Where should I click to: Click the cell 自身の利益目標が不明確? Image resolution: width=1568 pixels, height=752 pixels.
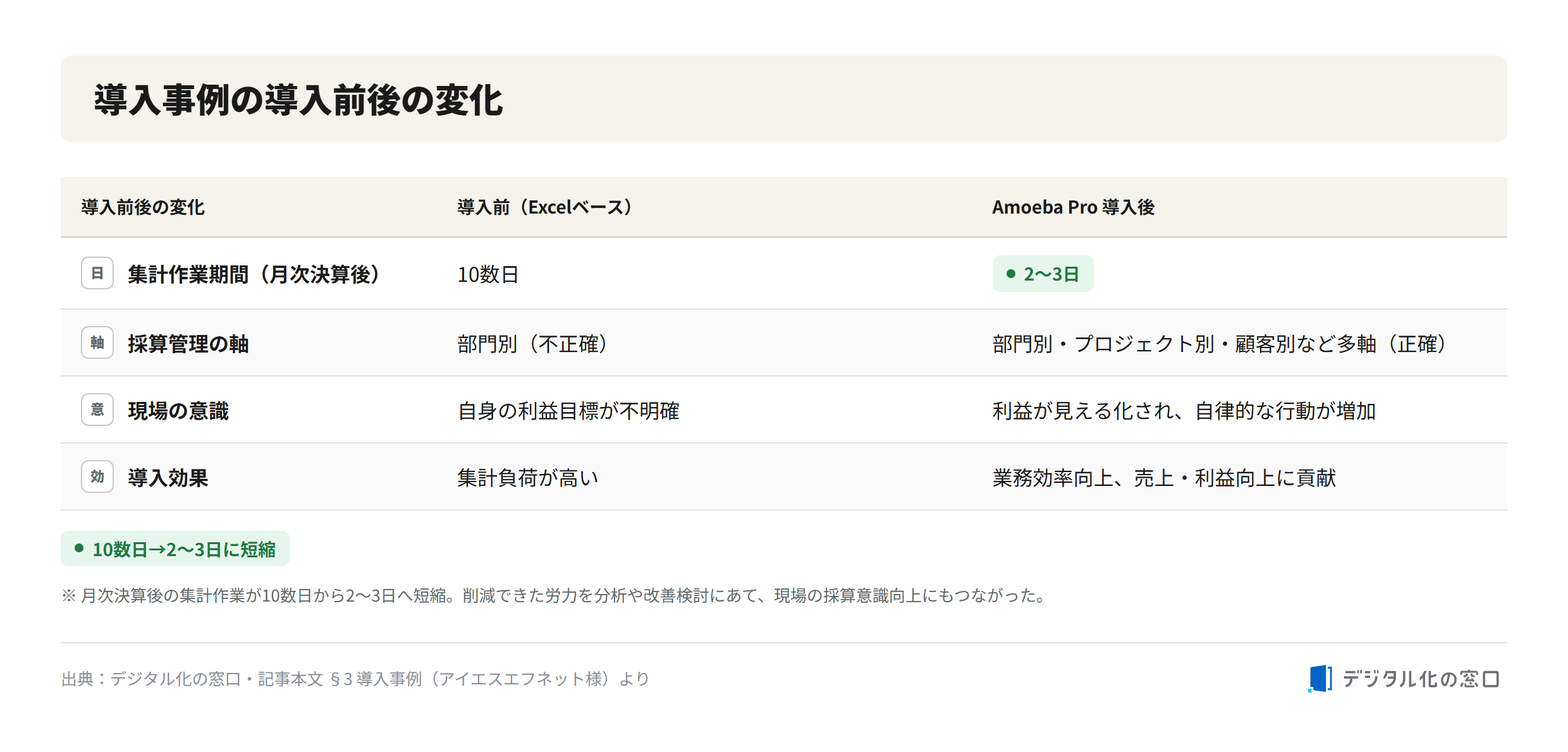(568, 411)
